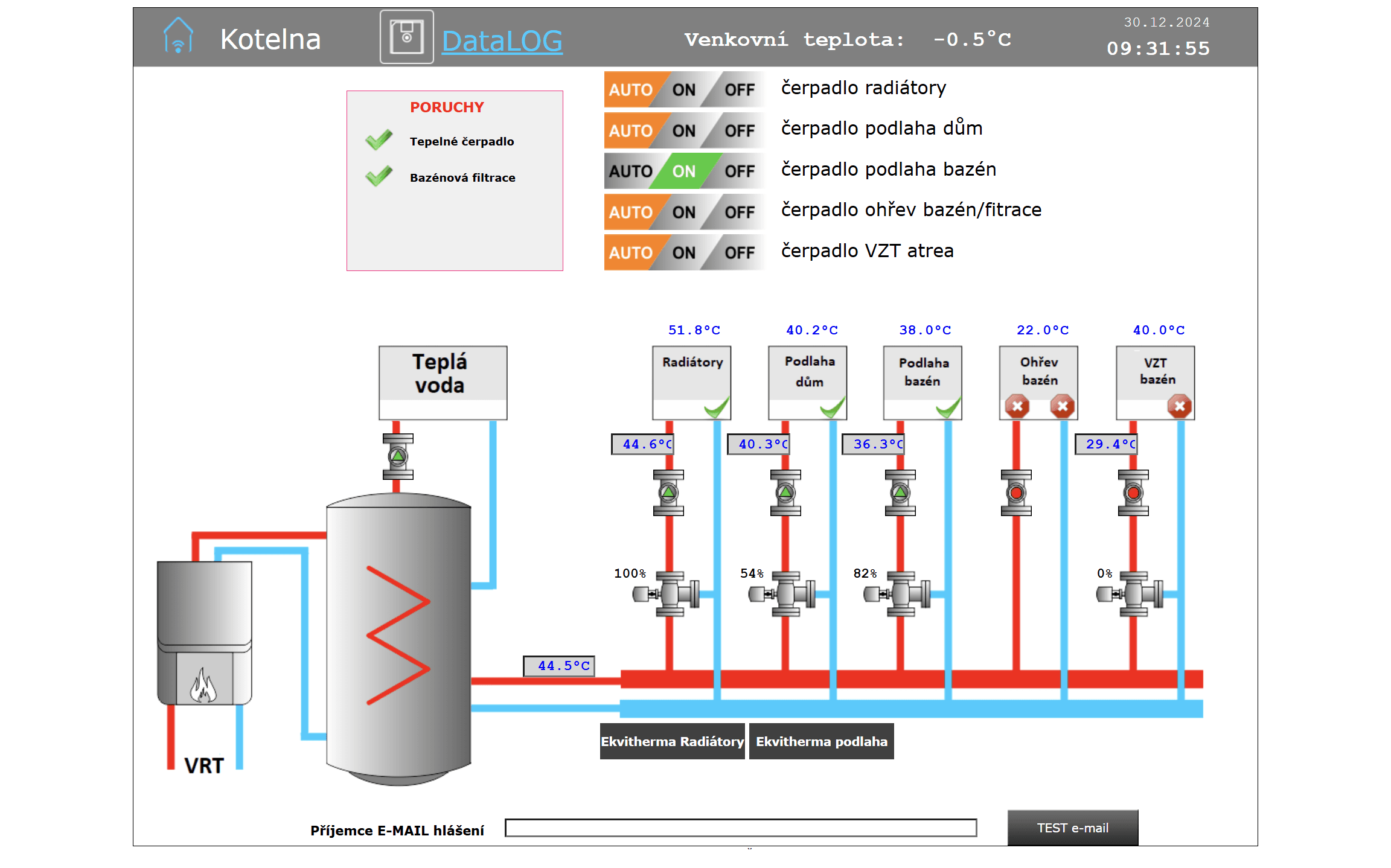Turn čerpadlo VZT atrea OFF

tap(739, 253)
